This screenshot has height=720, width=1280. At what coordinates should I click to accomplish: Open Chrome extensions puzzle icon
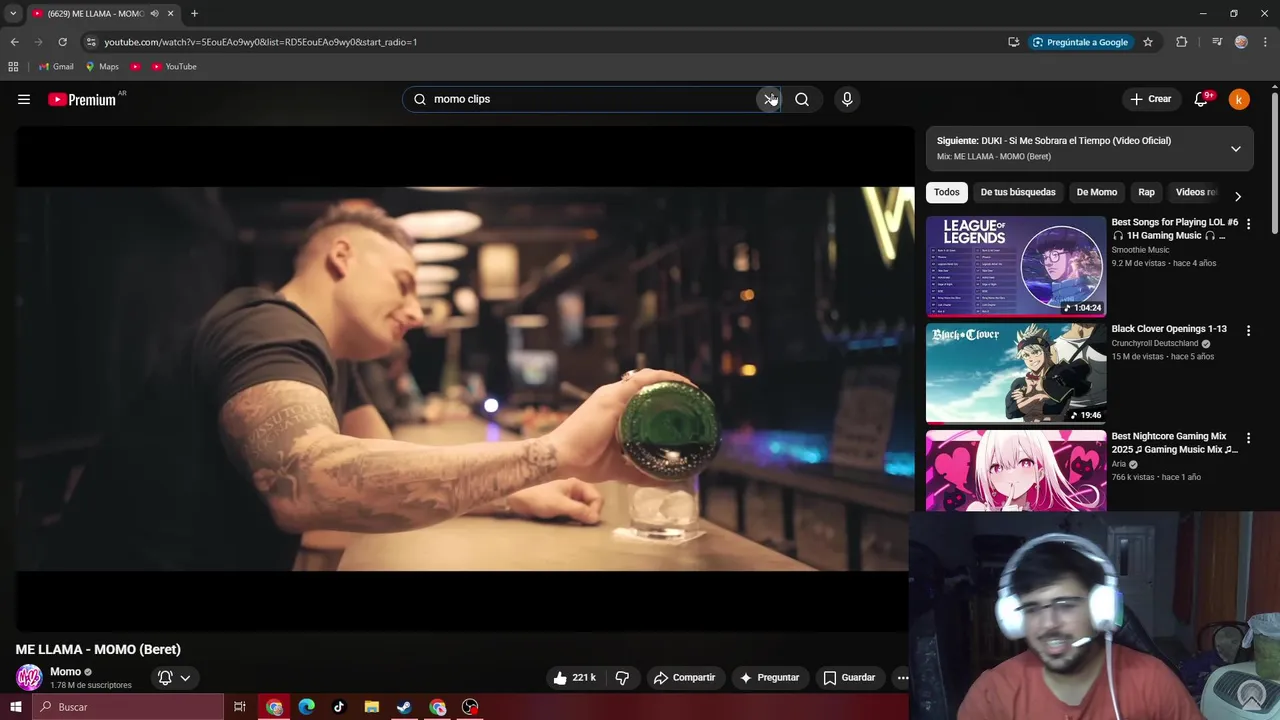coord(1182,42)
